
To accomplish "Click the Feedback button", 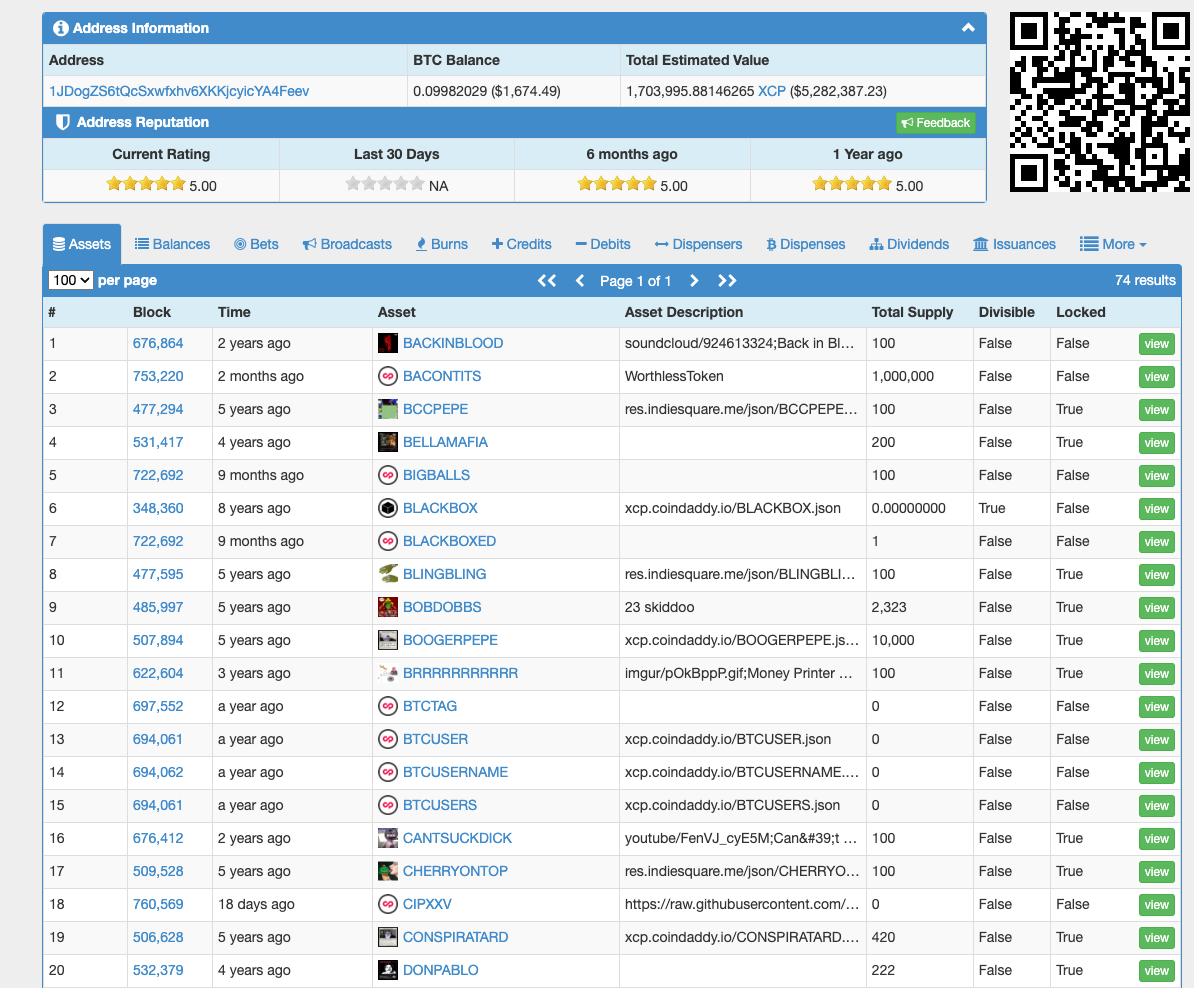I will point(936,123).
